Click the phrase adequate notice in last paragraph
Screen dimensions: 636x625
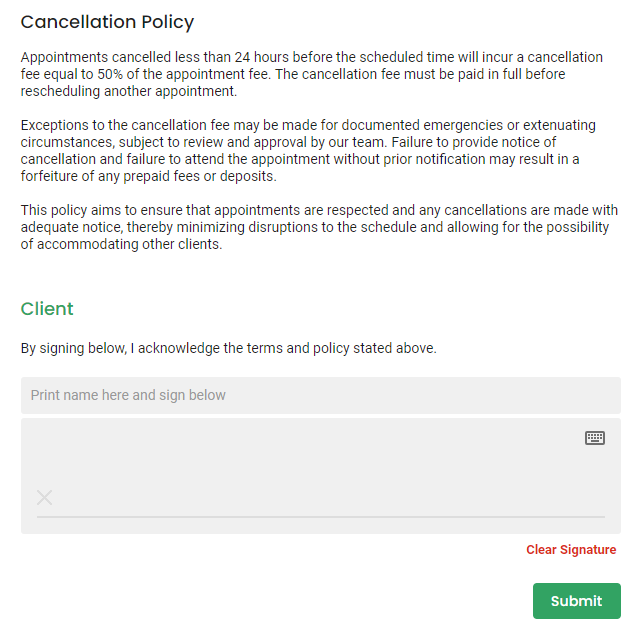71,228
